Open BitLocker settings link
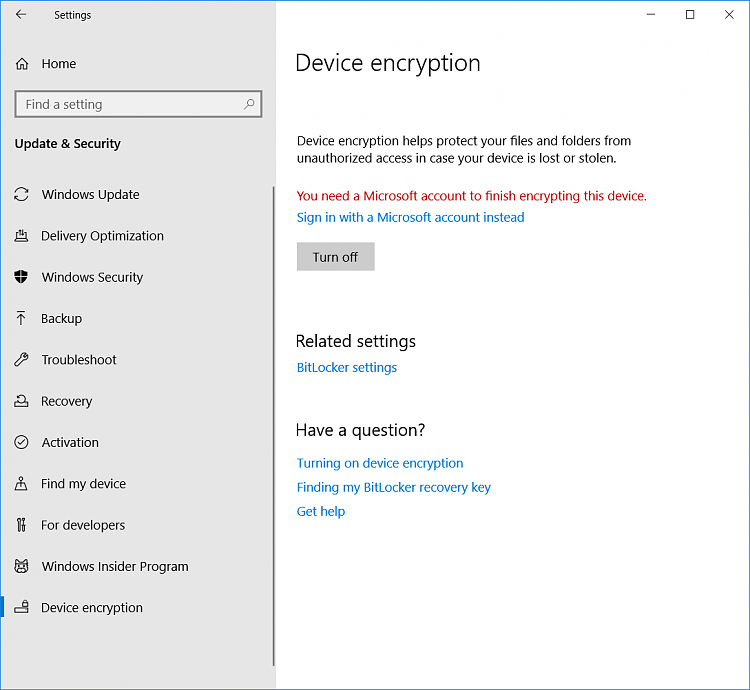The width and height of the screenshot is (750, 690). [347, 368]
